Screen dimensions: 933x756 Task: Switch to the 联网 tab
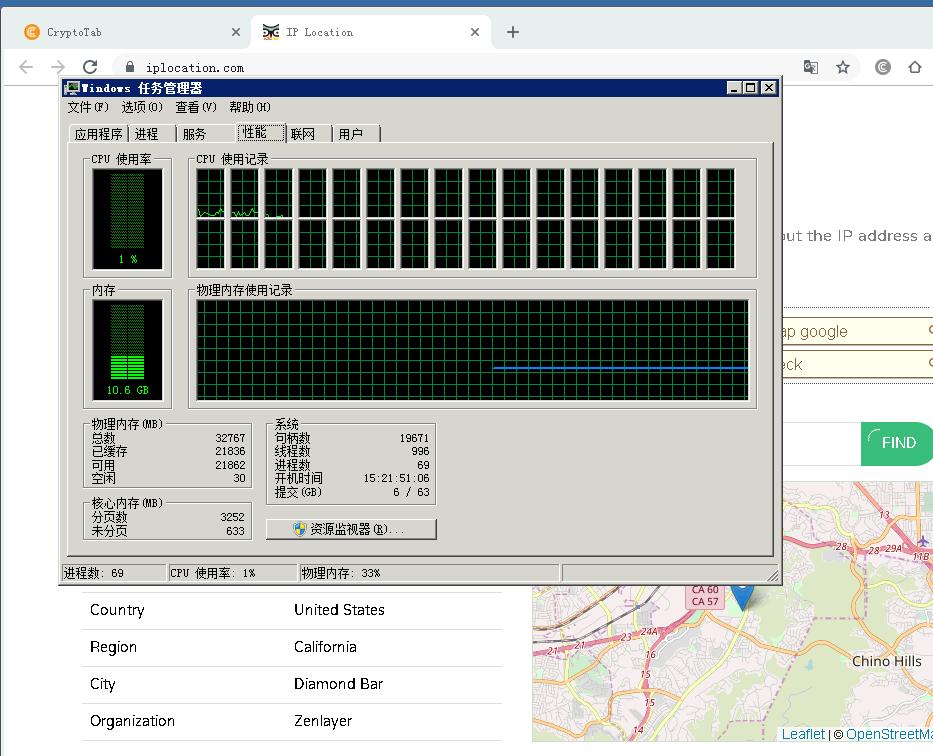(308, 134)
